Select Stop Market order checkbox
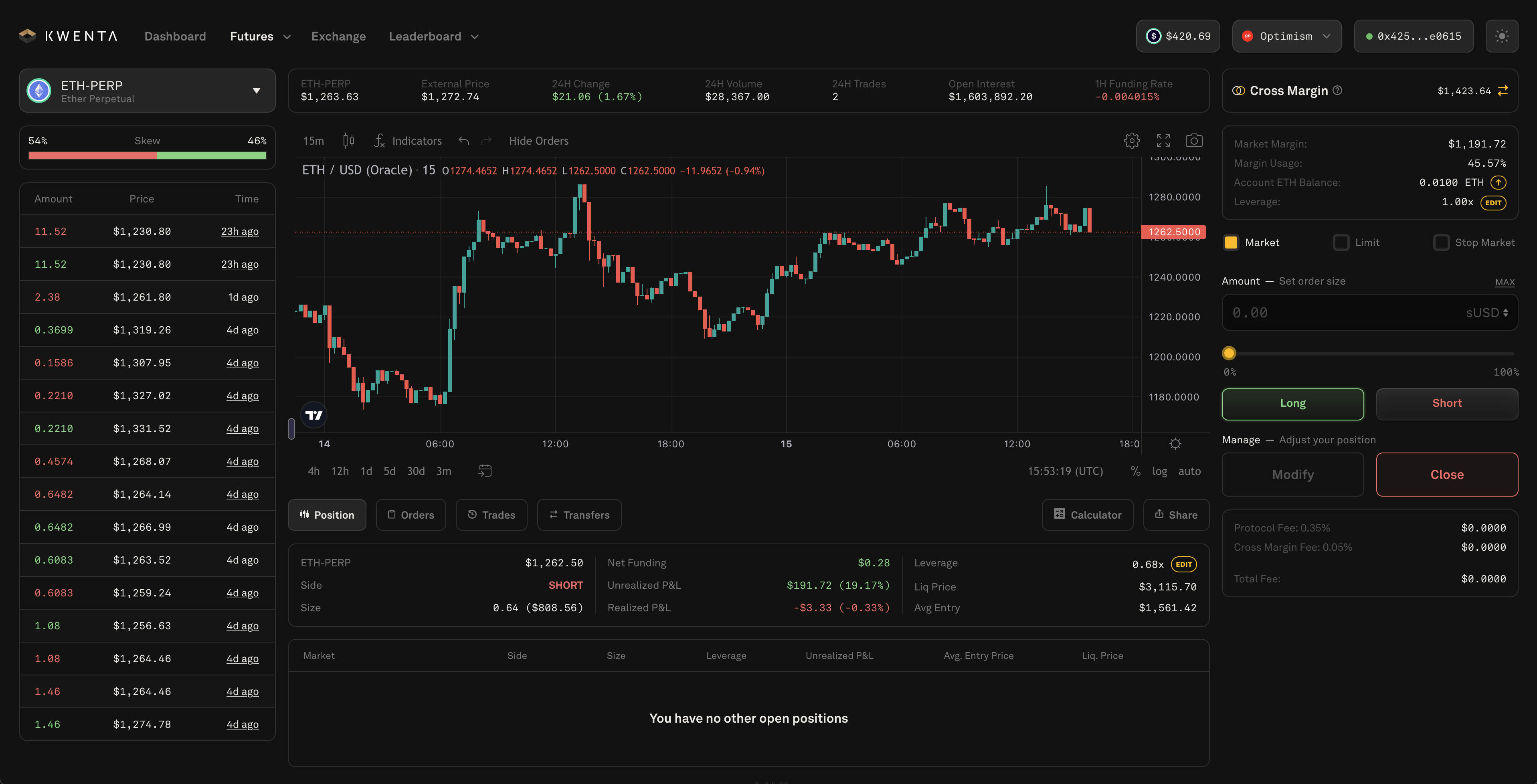 pyautogui.click(x=1441, y=242)
